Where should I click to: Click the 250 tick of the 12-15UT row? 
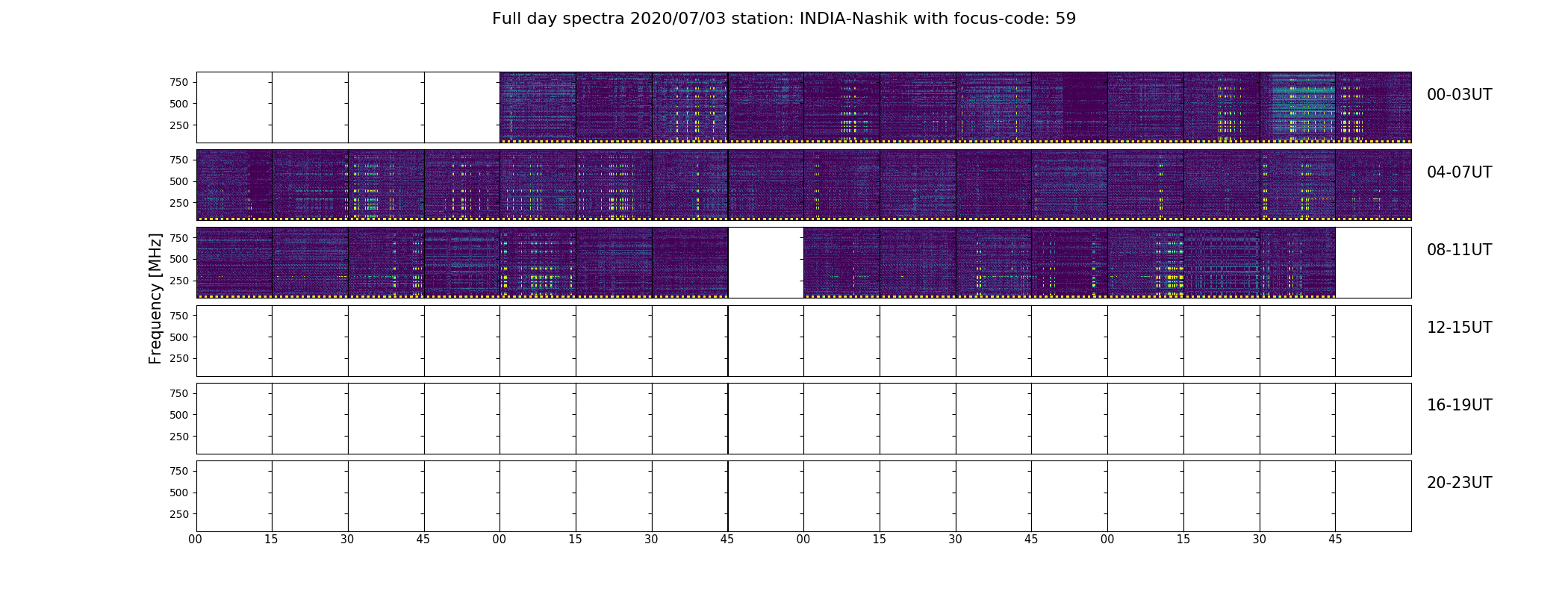pos(179,359)
